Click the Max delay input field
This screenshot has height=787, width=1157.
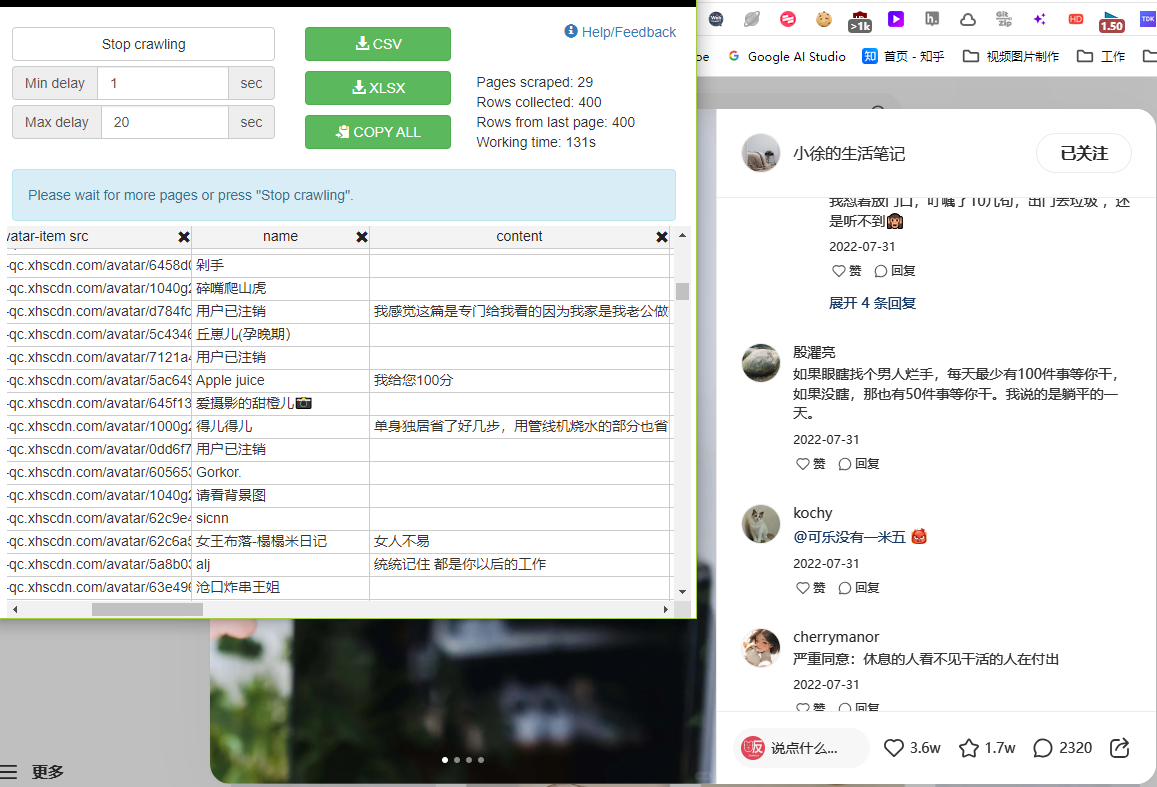coord(163,122)
